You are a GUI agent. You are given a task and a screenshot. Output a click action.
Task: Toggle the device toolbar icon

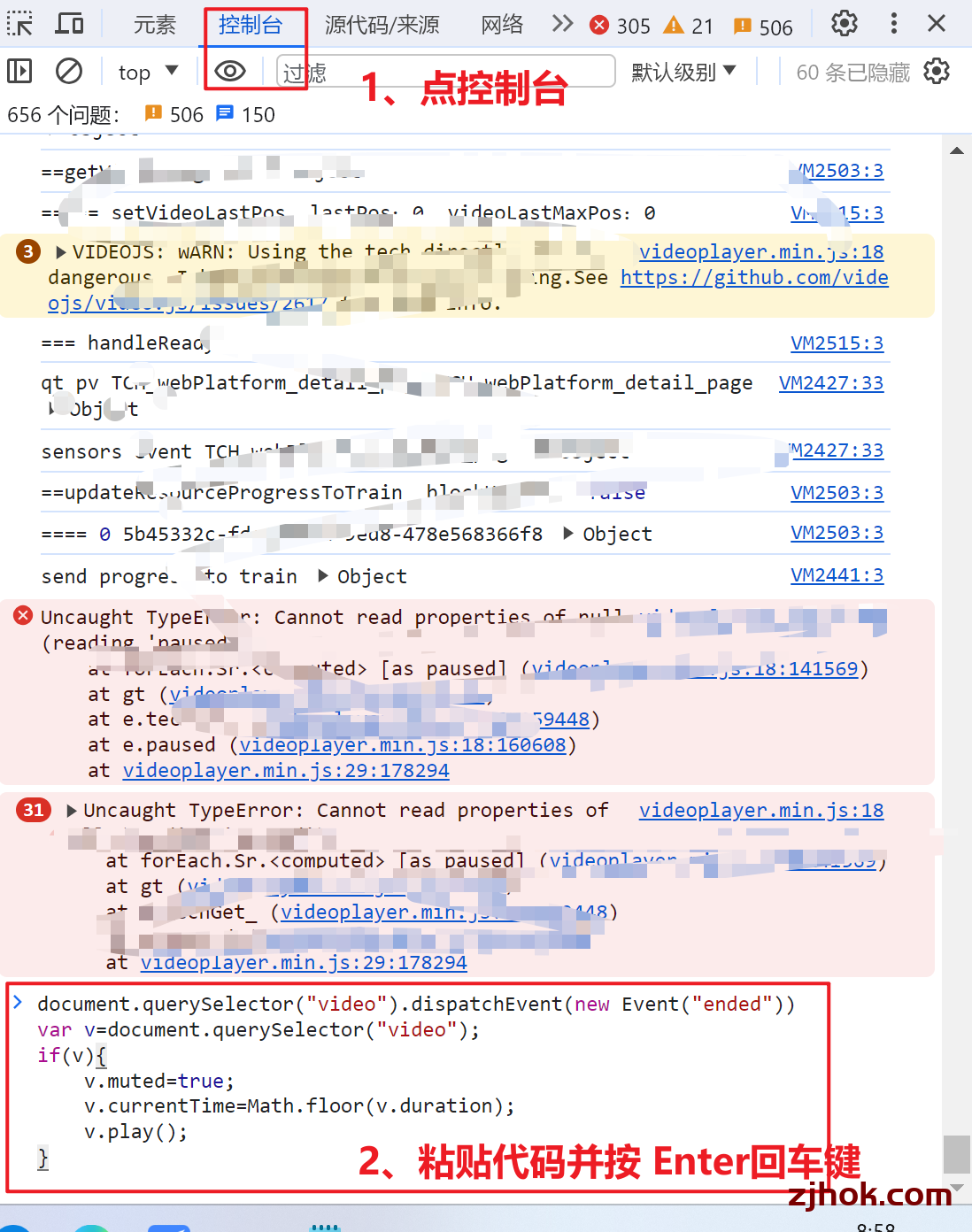point(69,24)
